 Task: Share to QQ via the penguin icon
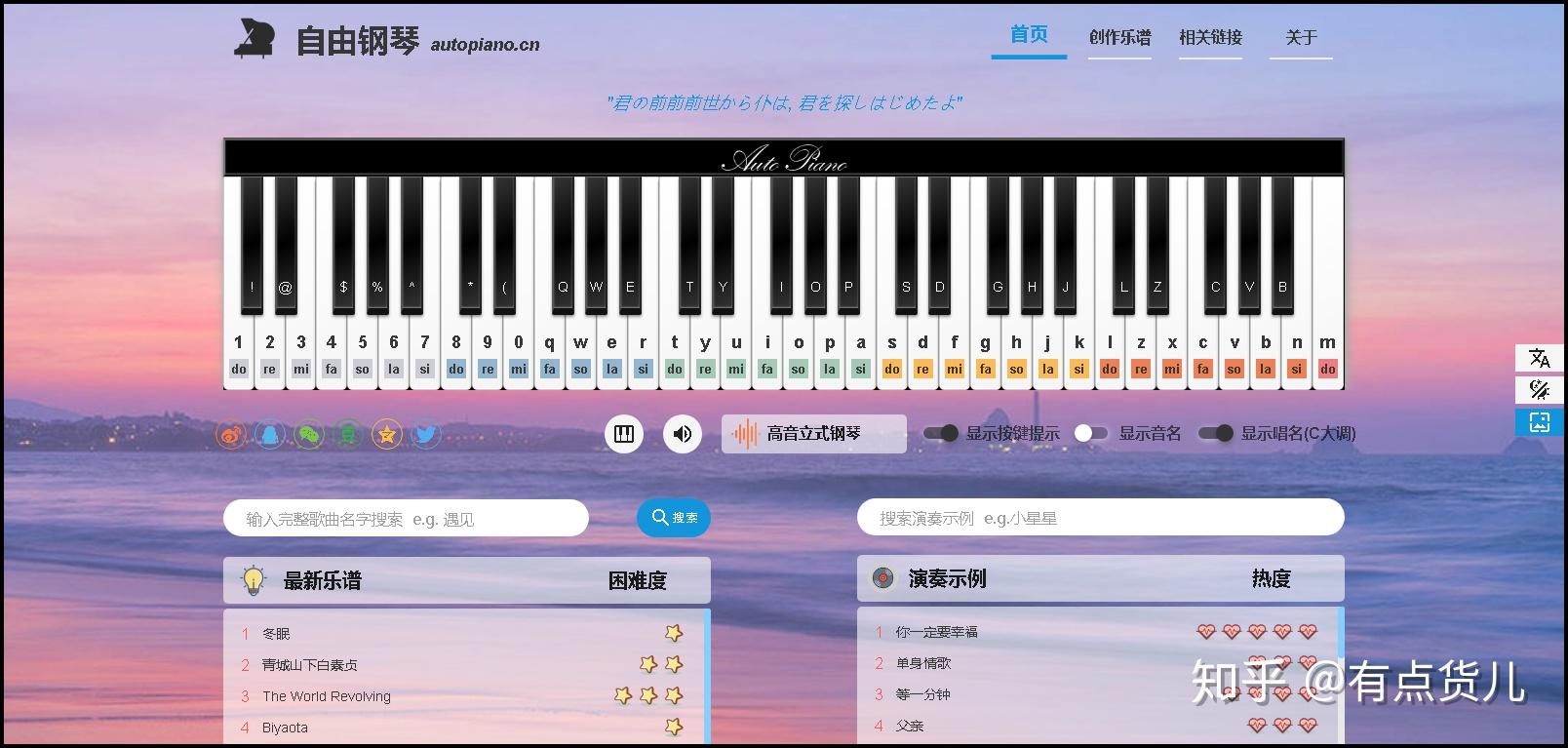(x=270, y=434)
